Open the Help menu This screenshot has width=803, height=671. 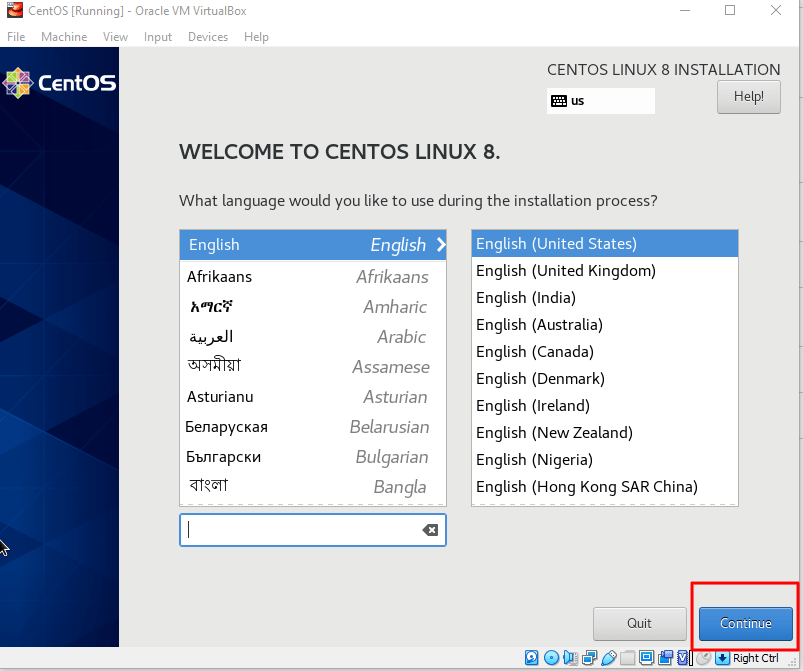(x=256, y=37)
